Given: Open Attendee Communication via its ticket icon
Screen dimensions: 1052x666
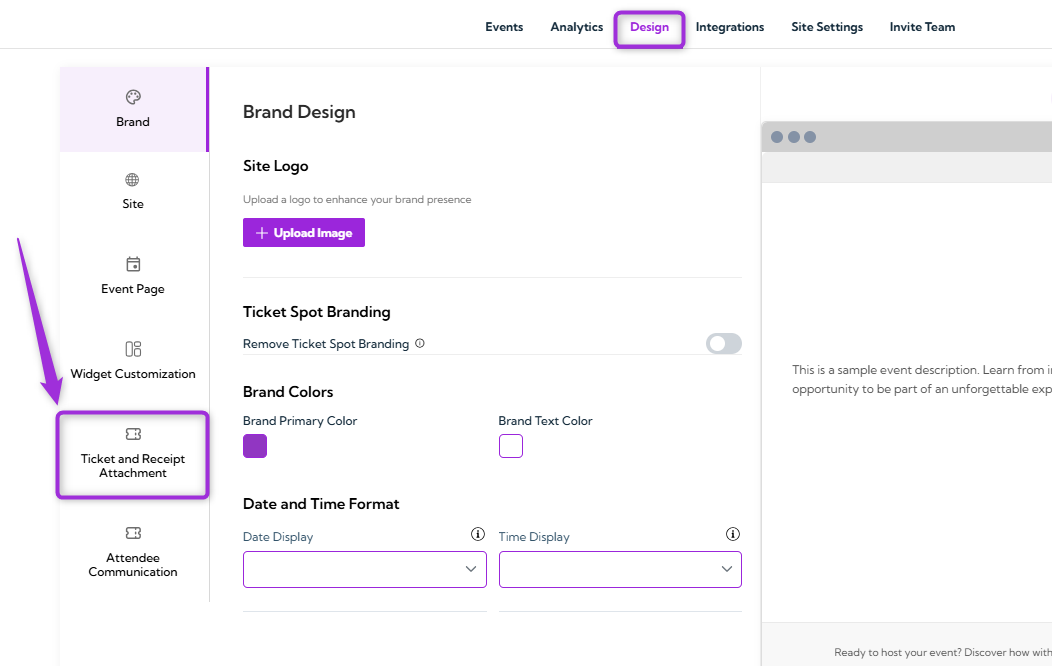Looking at the screenshot, I should point(132,533).
